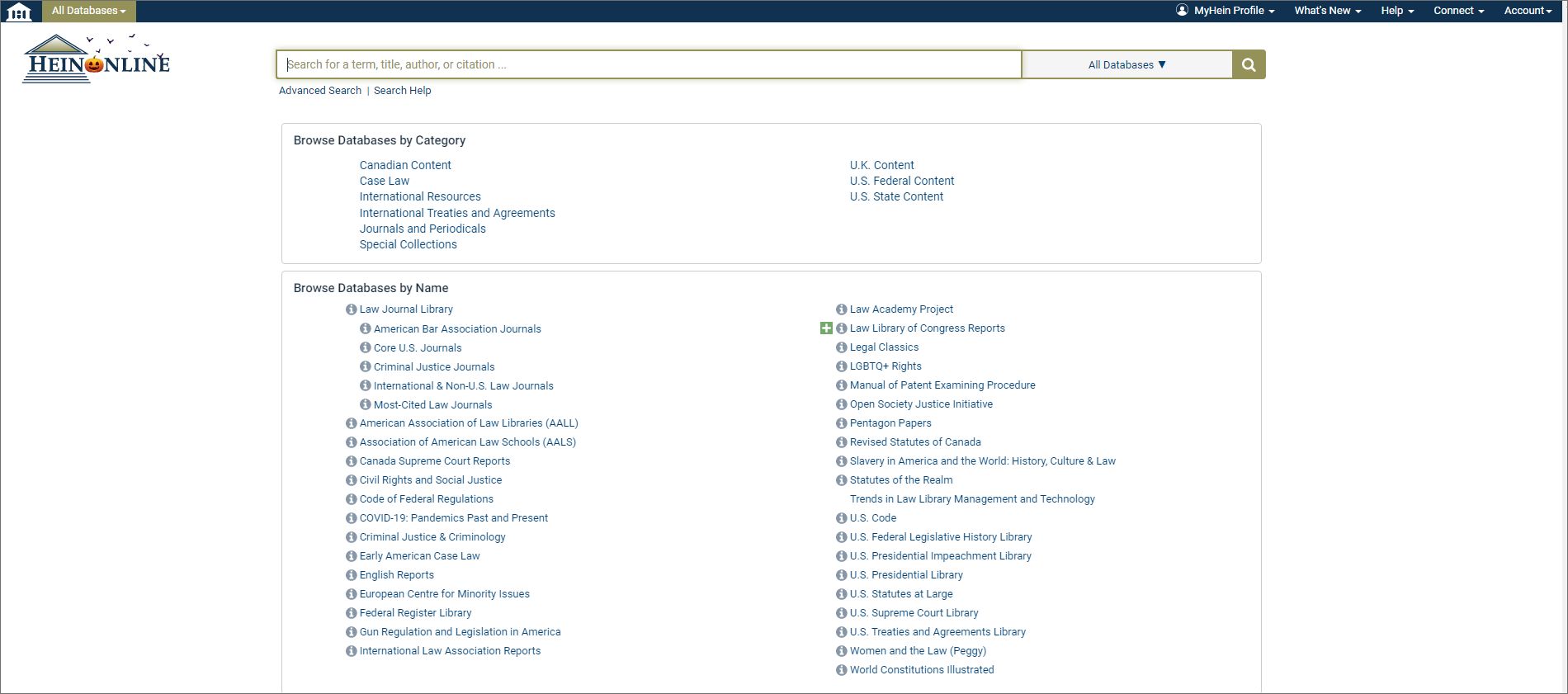Open info icon for Criminal Justice Journals
The width and height of the screenshot is (1568, 694).
(x=365, y=366)
